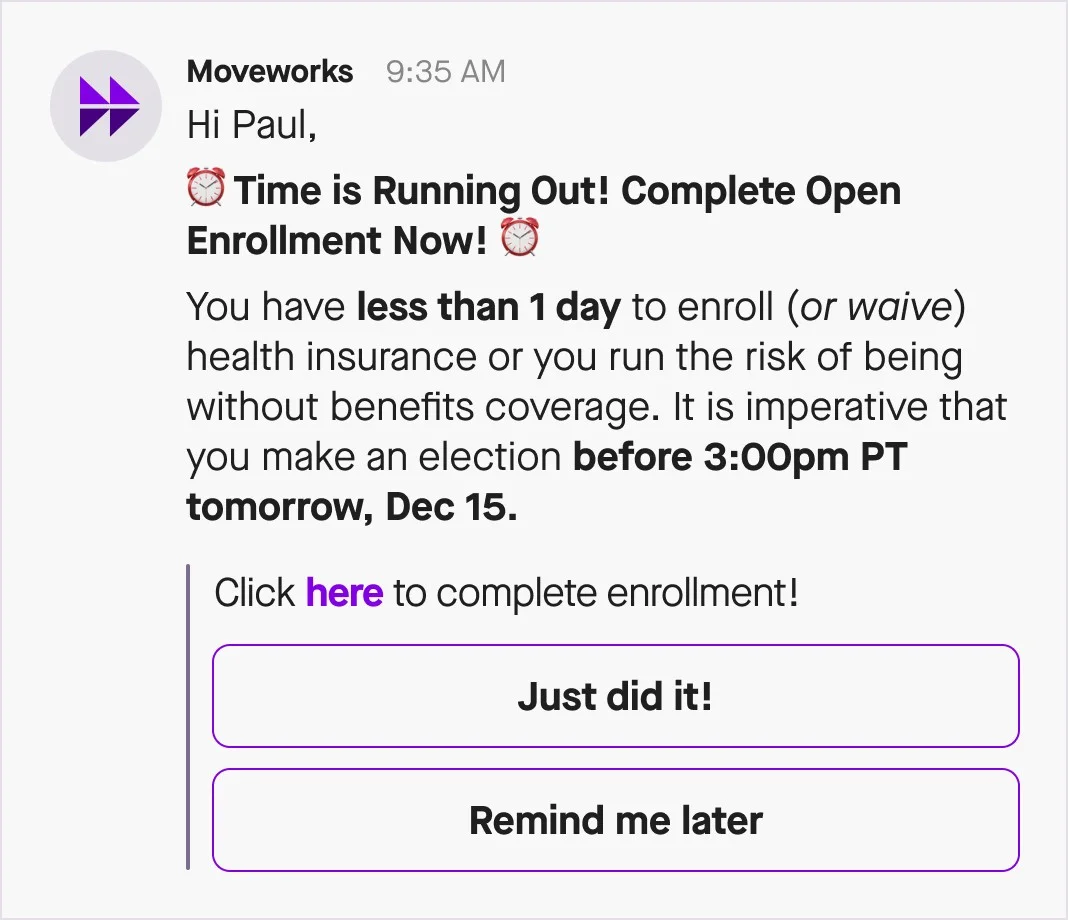Click the Moveworks sender name
The image size is (1068, 920).
269,71
